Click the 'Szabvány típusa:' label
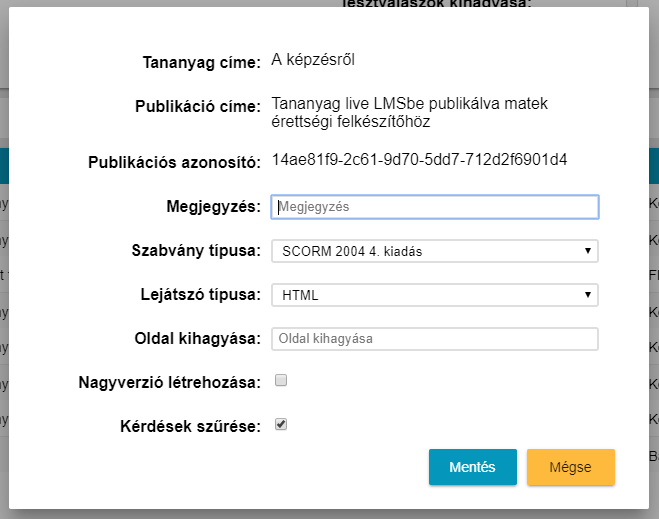Image resolution: width=659 pixels, height=519 pixels. tap(196, 250)
